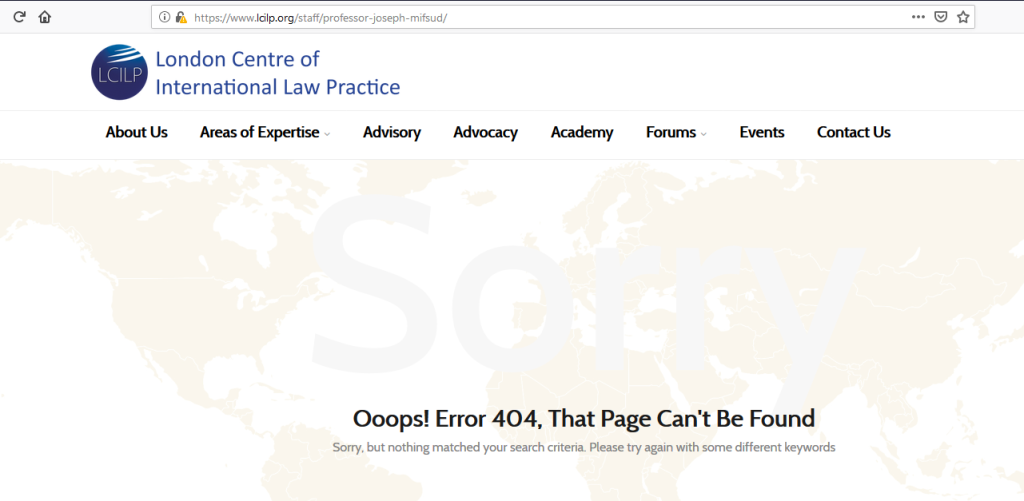Open the Contact Us page
This screenshot has height=501, width=1024.
[x=853, y=132]
